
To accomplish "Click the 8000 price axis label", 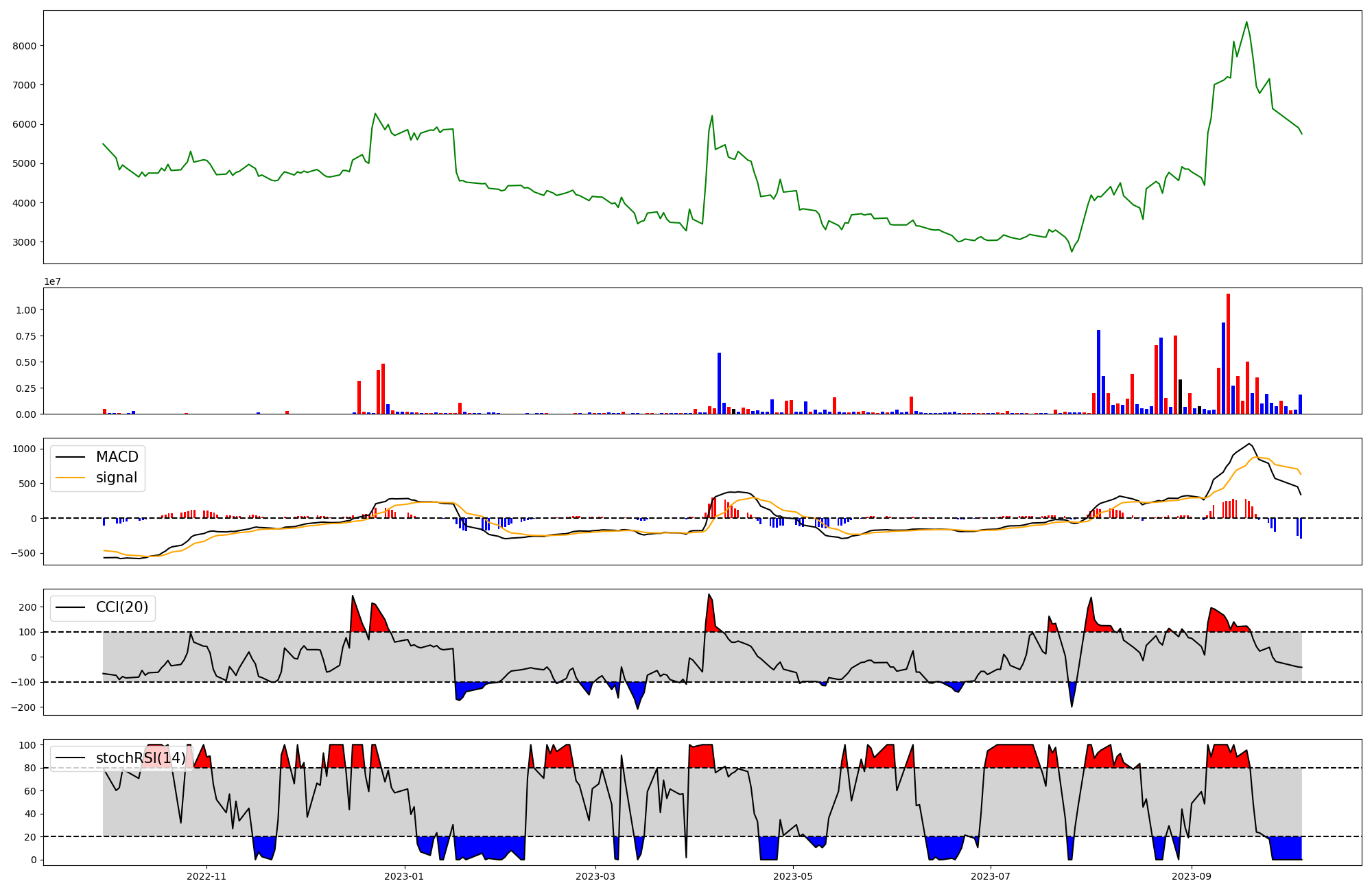I will click(25, 46).
